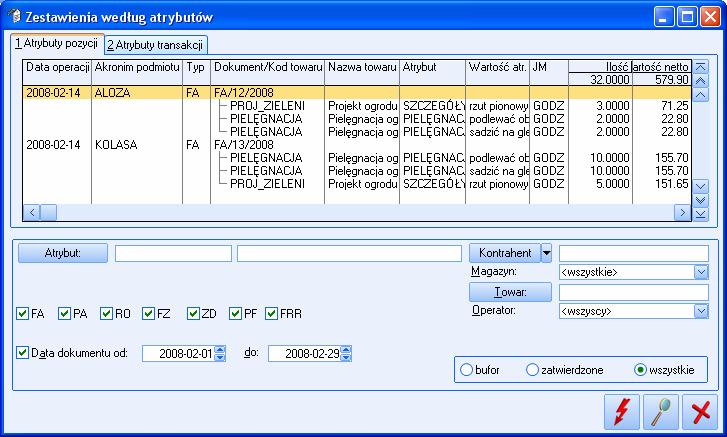Screen dimensions: 727x437
Task: Toggle the Data dokumentu od checkbox
Action: 22,353
